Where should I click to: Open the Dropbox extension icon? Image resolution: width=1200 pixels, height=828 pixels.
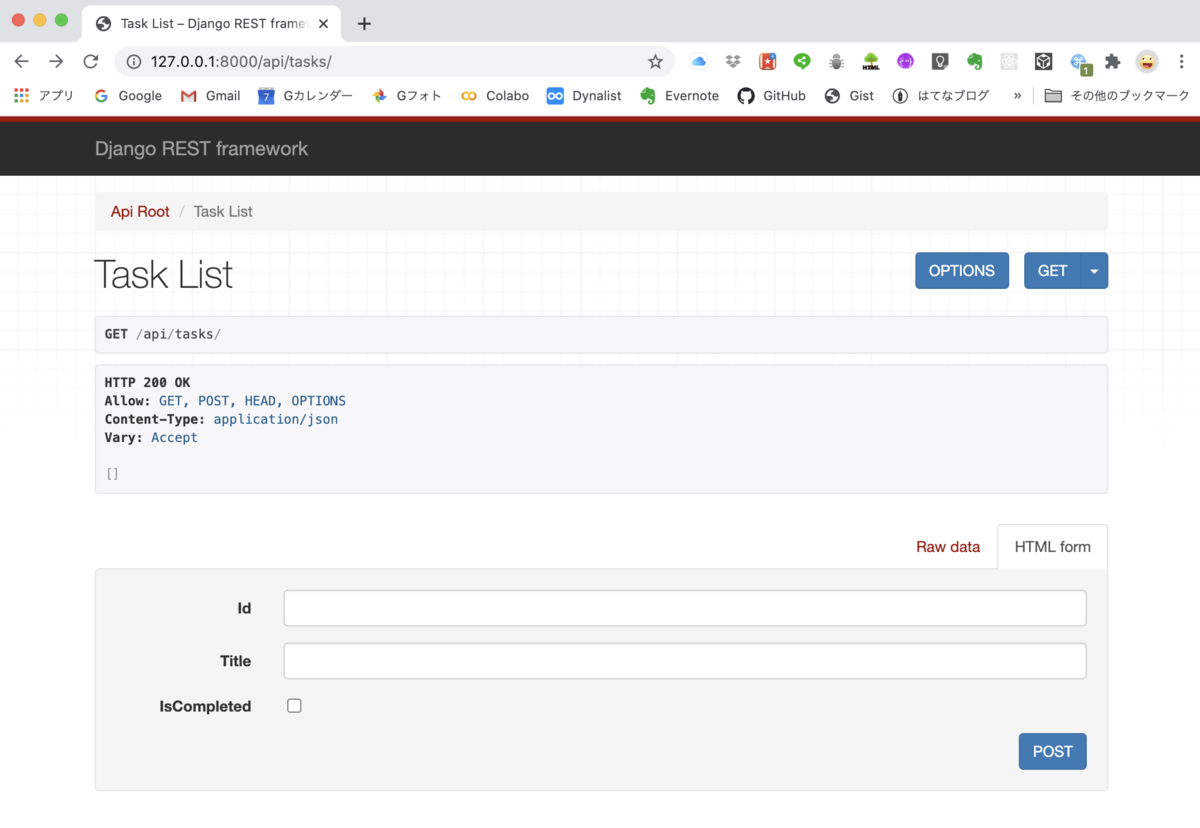point(733,61)
